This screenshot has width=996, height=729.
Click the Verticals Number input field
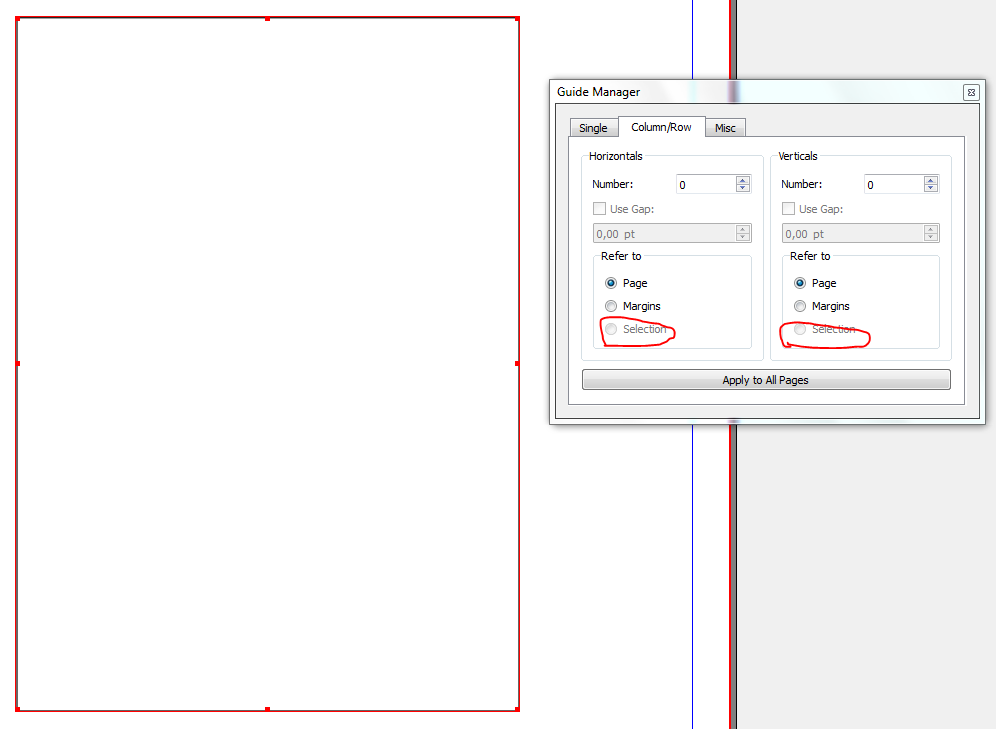coord(894,184)
